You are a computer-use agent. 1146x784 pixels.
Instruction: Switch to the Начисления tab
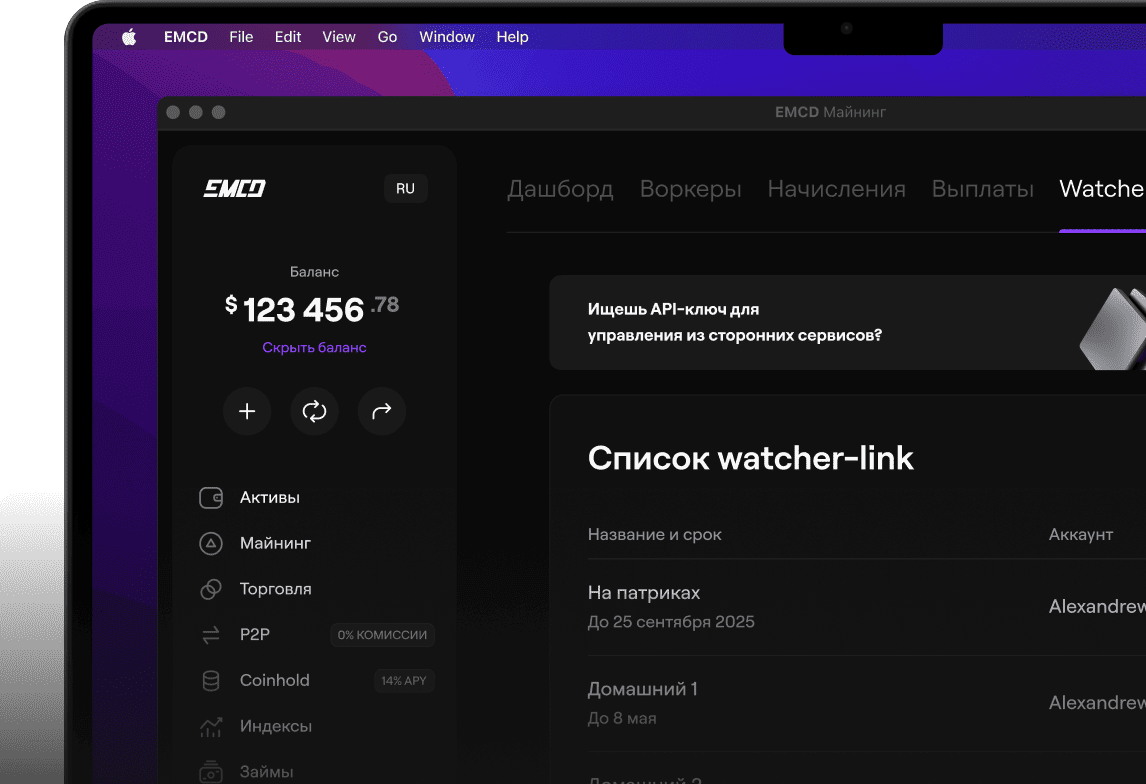(x=837, y=189)
